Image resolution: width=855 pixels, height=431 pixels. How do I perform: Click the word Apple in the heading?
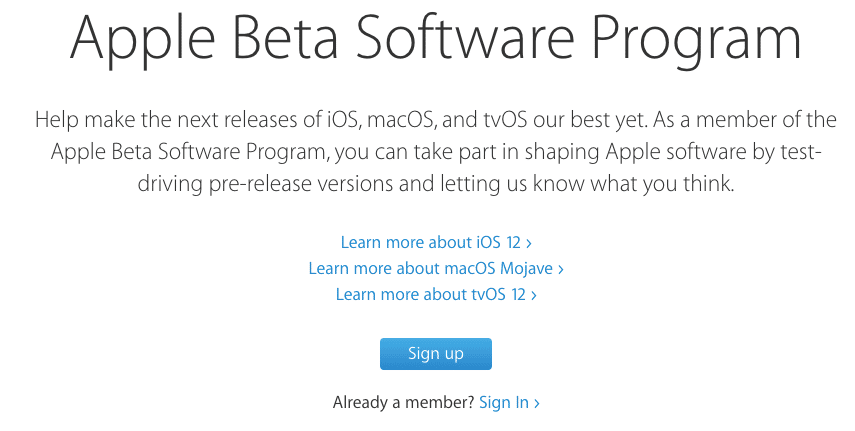[x=142, y=39]
